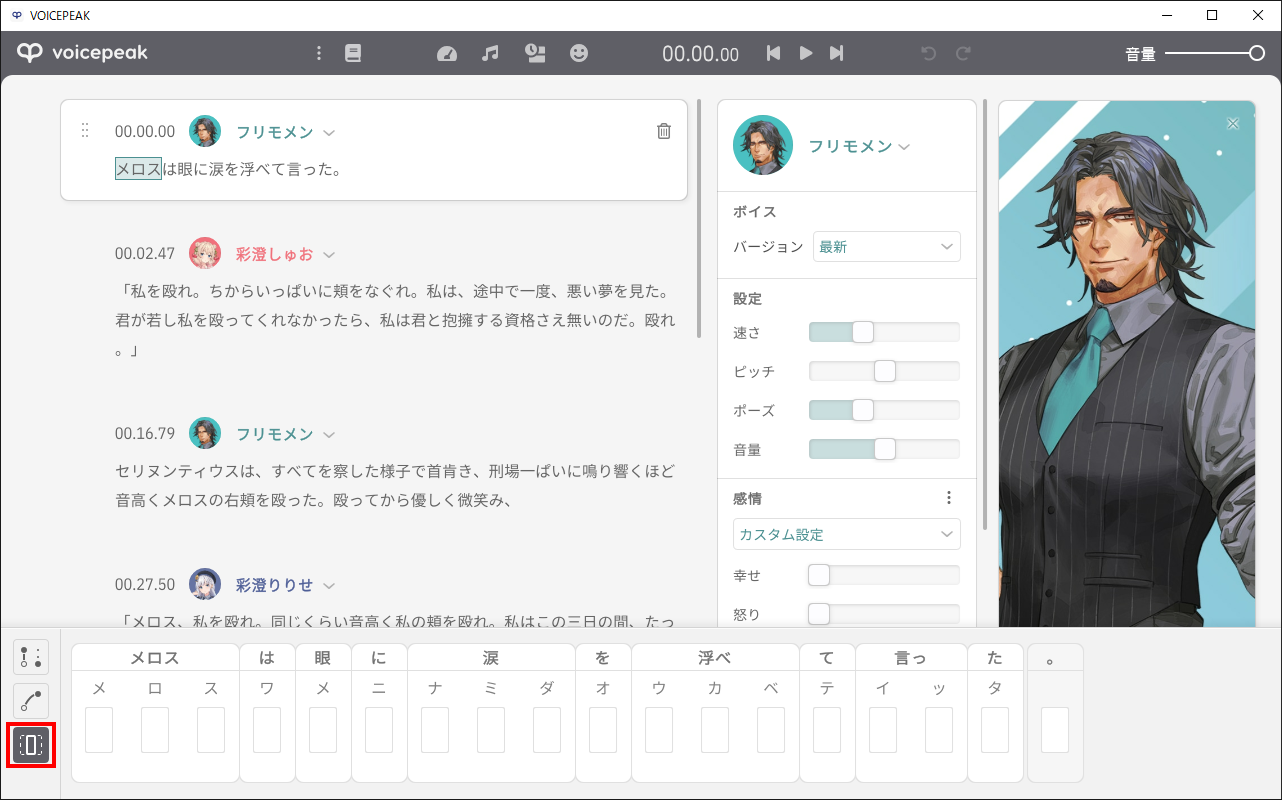
Task: Click the undo arrow
Action: pos(929,53)
